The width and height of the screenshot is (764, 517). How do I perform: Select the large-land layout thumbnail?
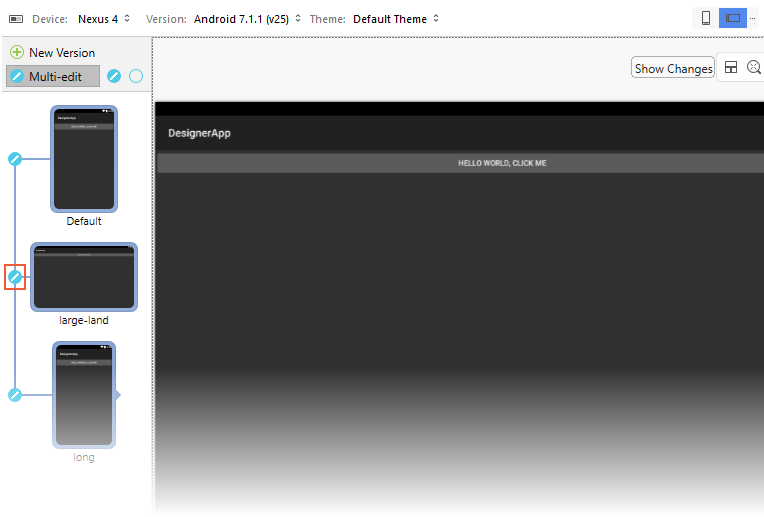tap(84, 277)
